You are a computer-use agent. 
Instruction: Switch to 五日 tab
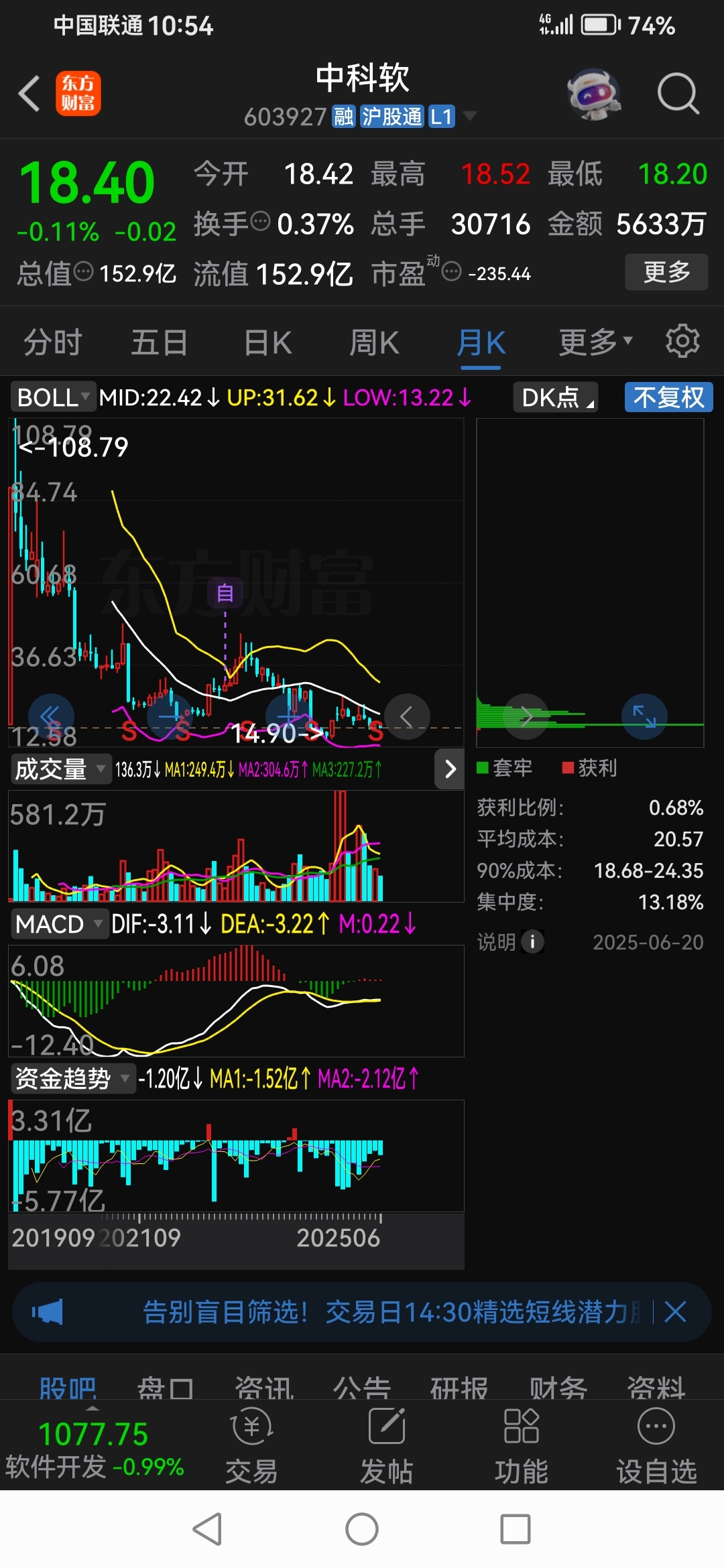(159, 342)
